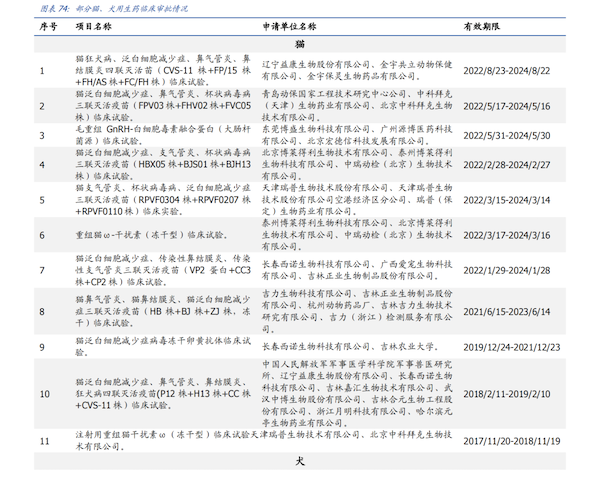Click serial number '8' cell

(42, 312)
